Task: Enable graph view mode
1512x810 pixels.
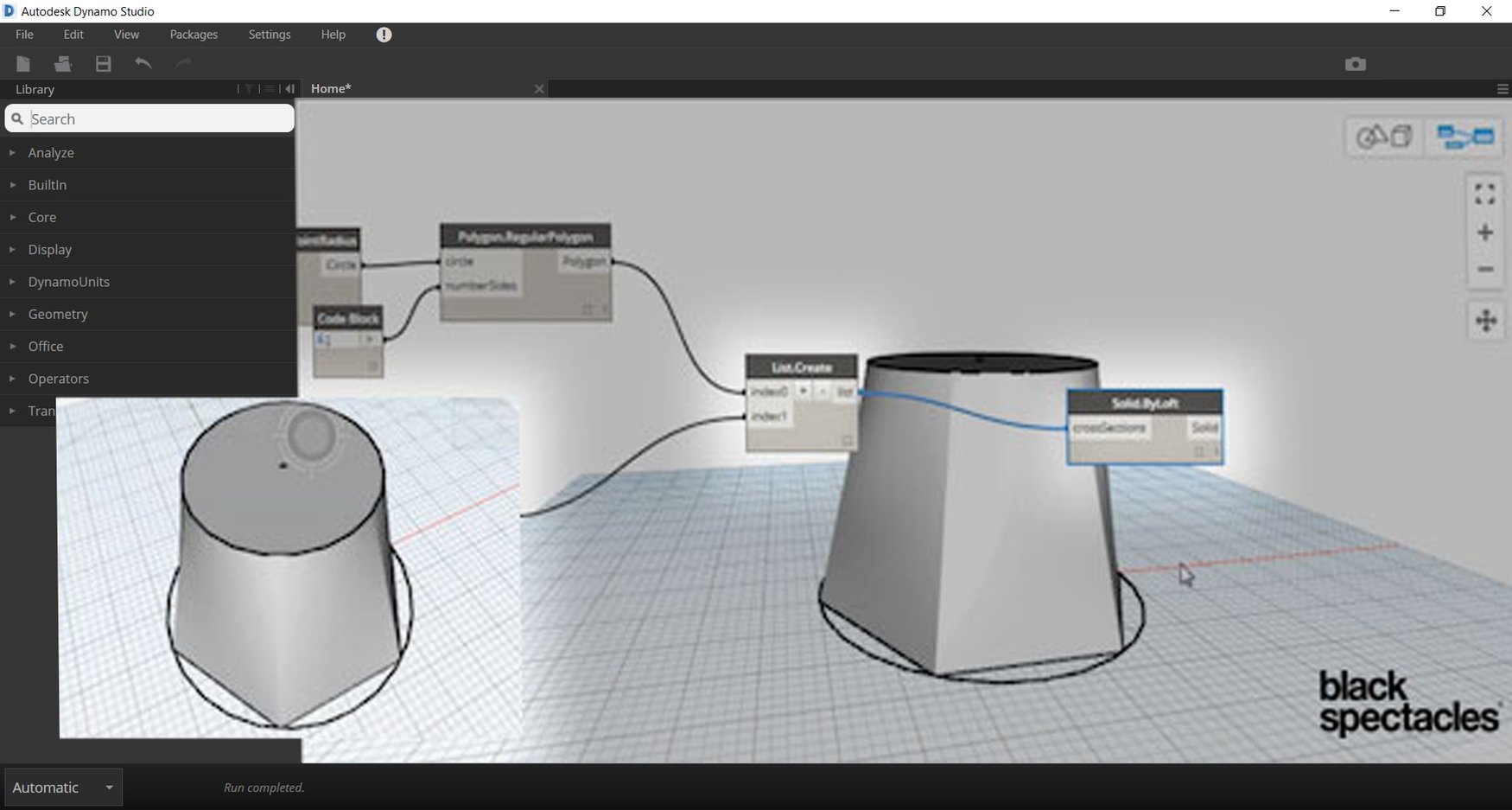Action: (1466, 136)
